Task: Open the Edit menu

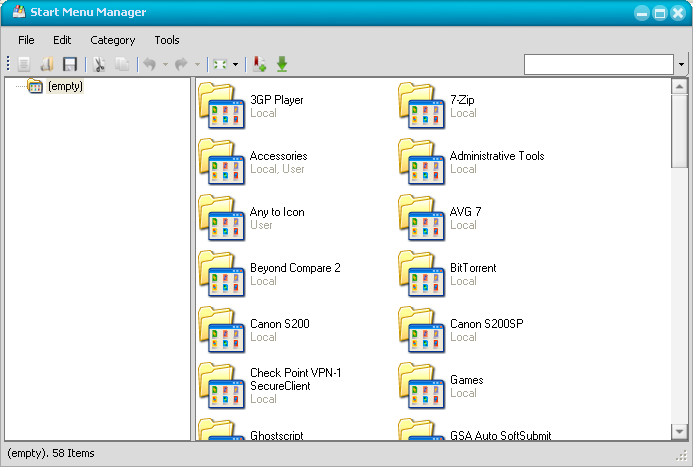Action: point(62,40)
